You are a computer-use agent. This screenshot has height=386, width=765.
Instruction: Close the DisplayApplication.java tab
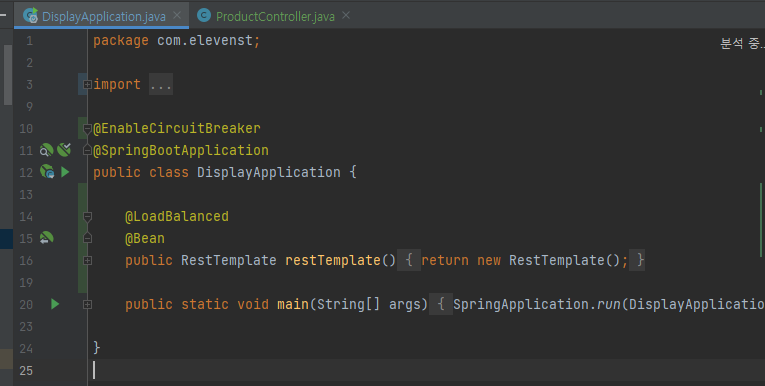177,16
